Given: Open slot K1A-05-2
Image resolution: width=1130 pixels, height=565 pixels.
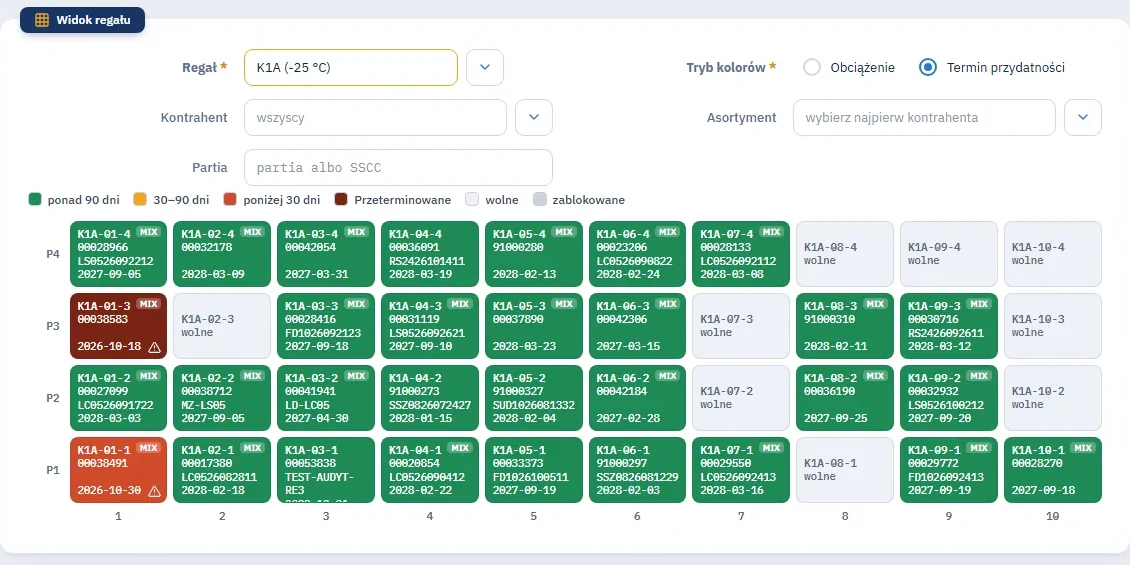Looking at the screenshot, I should (533, 398).
